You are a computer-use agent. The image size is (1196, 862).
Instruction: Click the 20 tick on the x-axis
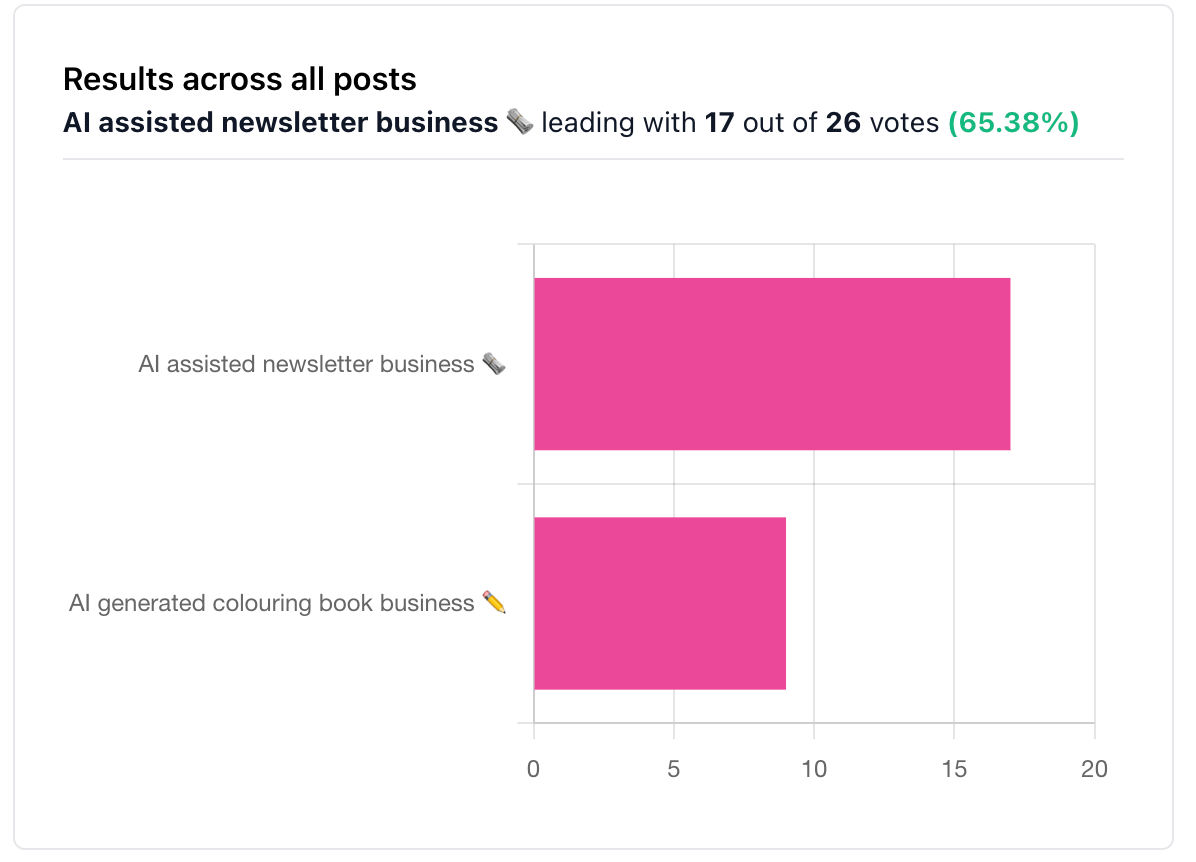point(1094,769)
